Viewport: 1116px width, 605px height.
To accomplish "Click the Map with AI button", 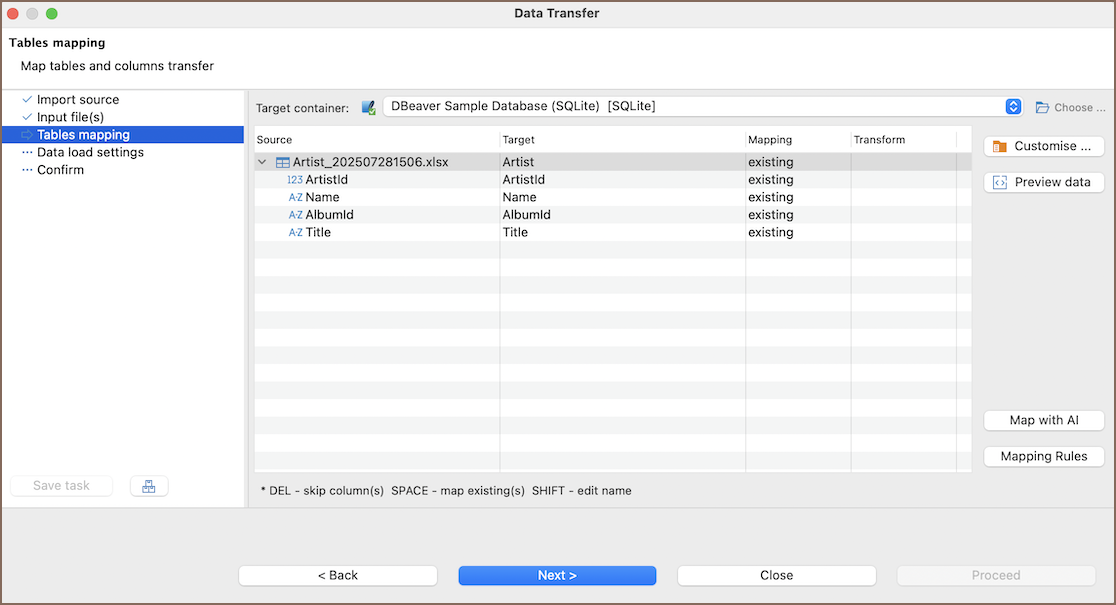I will tap(1044, 420).
